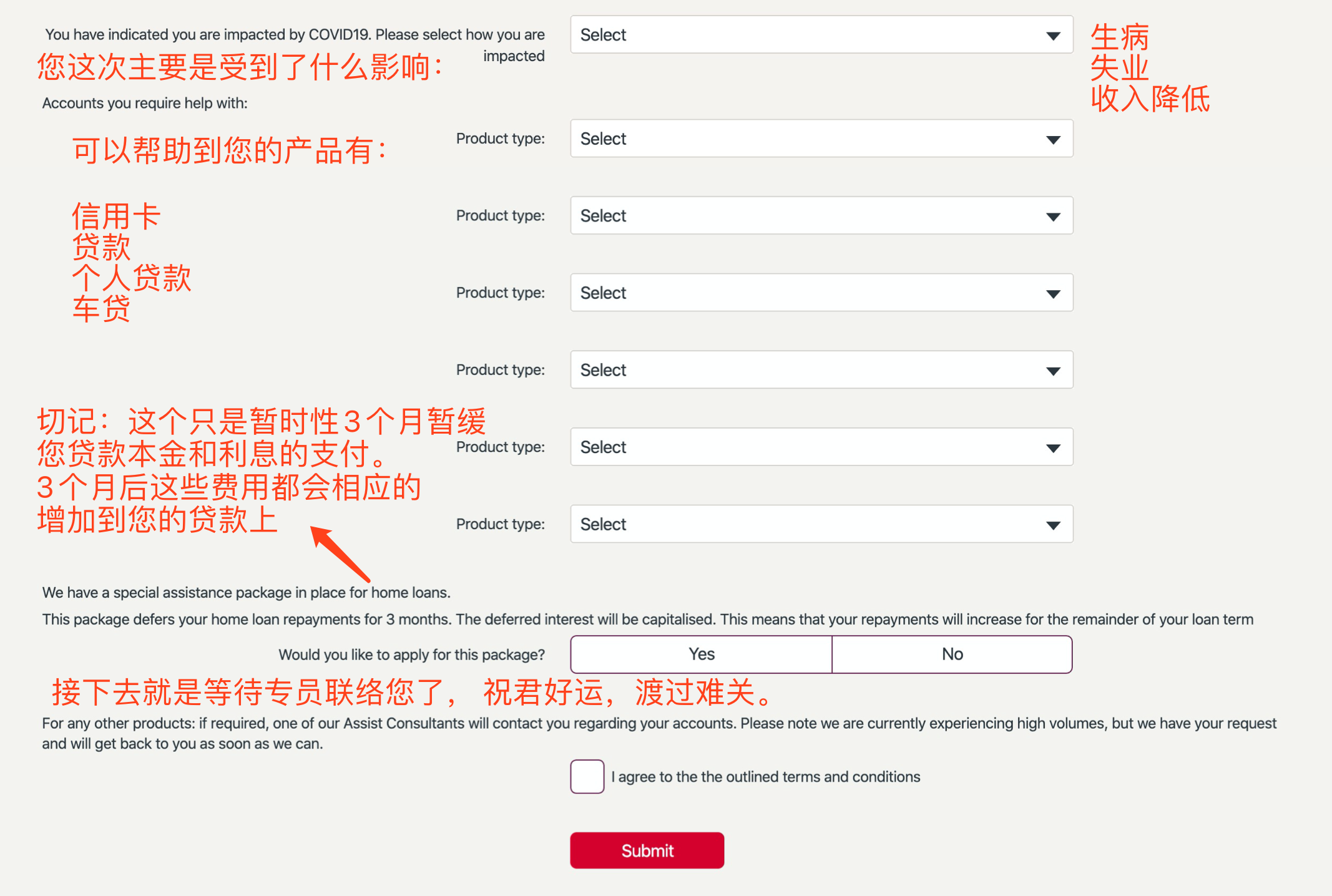Click the Select placeholder in the top impact field
1332x896 pixels.
(x=602, y=35)
